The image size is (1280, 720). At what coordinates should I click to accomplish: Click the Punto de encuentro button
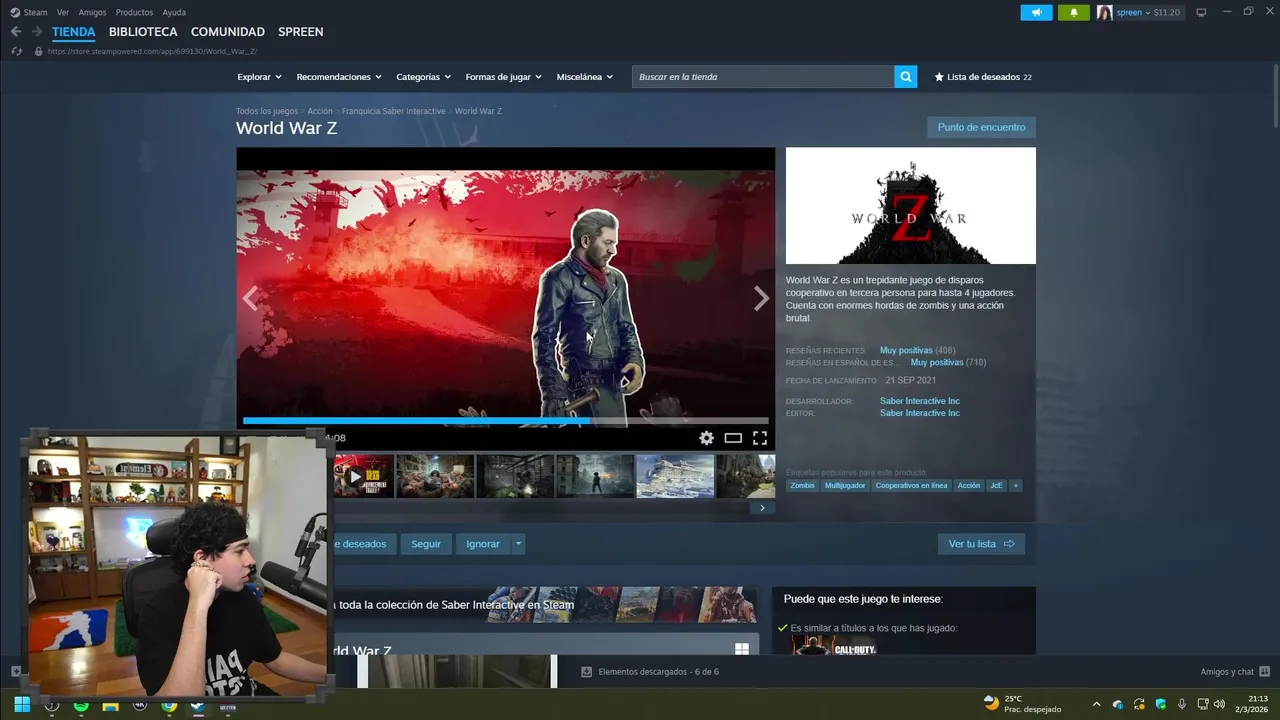[981, 127]
